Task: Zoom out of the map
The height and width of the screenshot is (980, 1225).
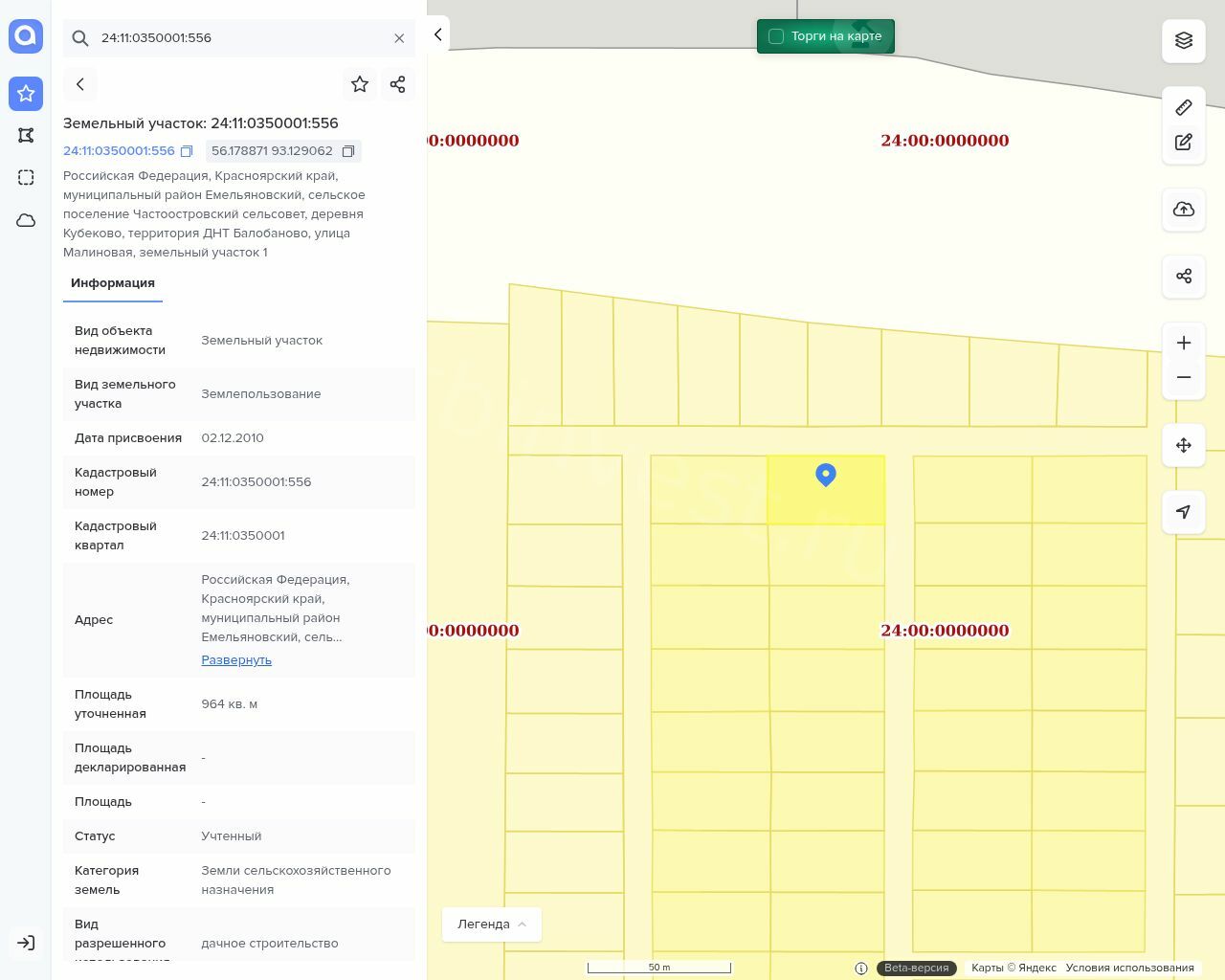Action: tap(1183, 377)
